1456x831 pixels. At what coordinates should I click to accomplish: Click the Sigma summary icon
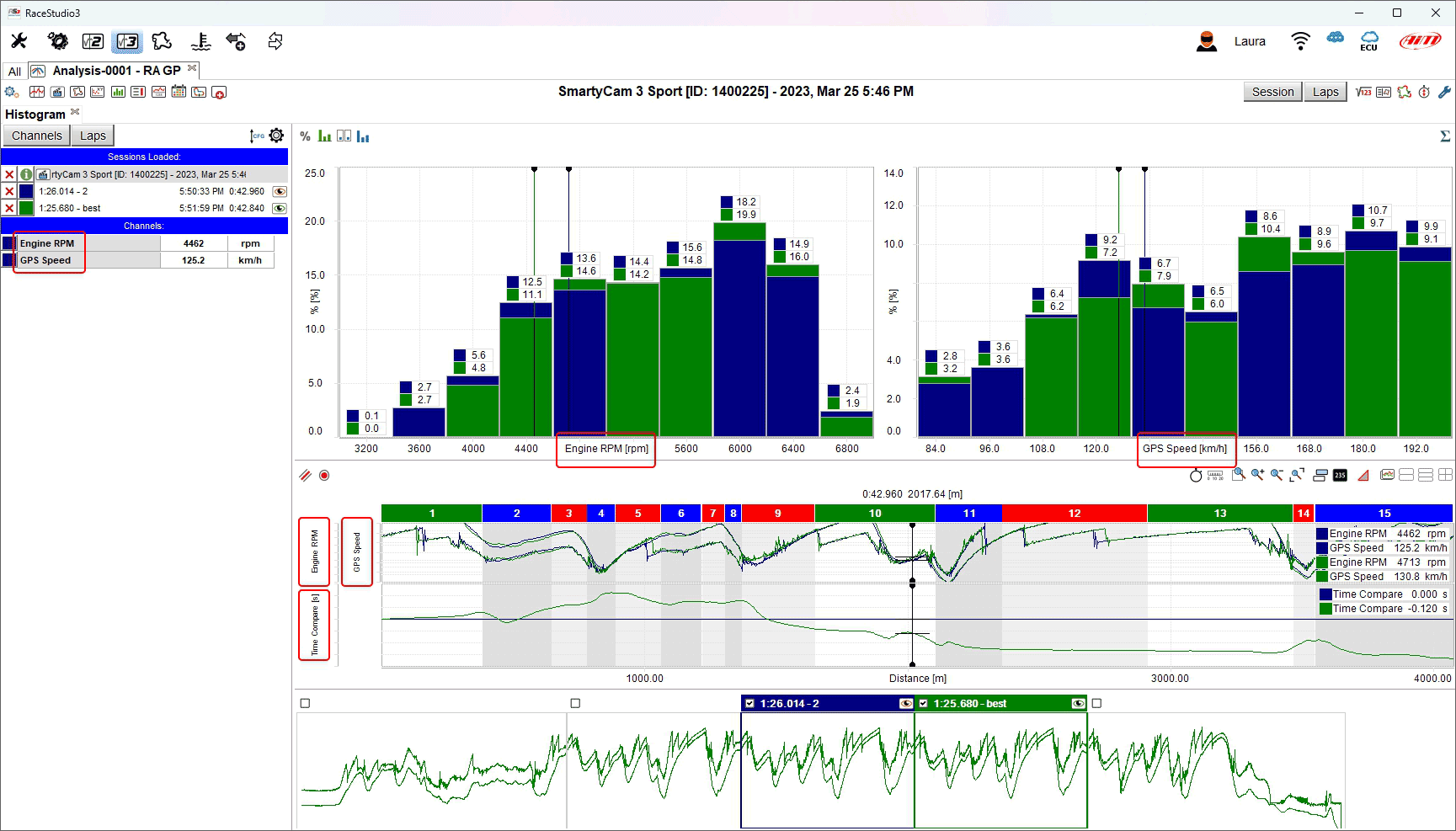(1445, 136)
